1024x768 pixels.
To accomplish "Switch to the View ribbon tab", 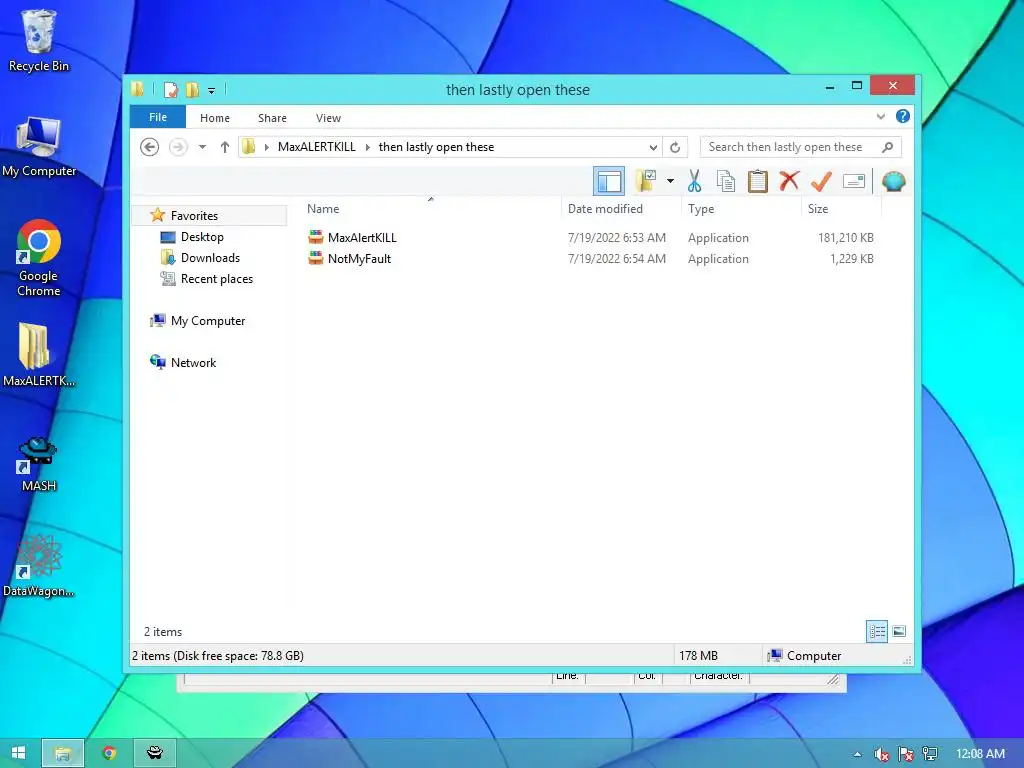I will pos(328,118).
